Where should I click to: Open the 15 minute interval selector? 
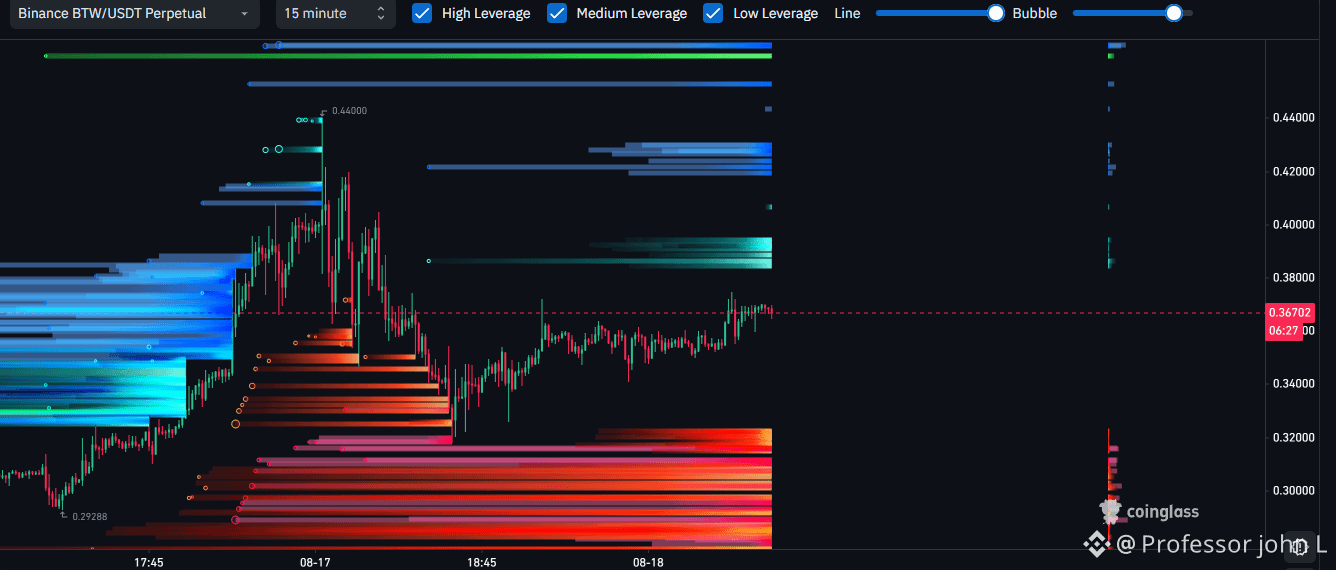coord(335,14)
